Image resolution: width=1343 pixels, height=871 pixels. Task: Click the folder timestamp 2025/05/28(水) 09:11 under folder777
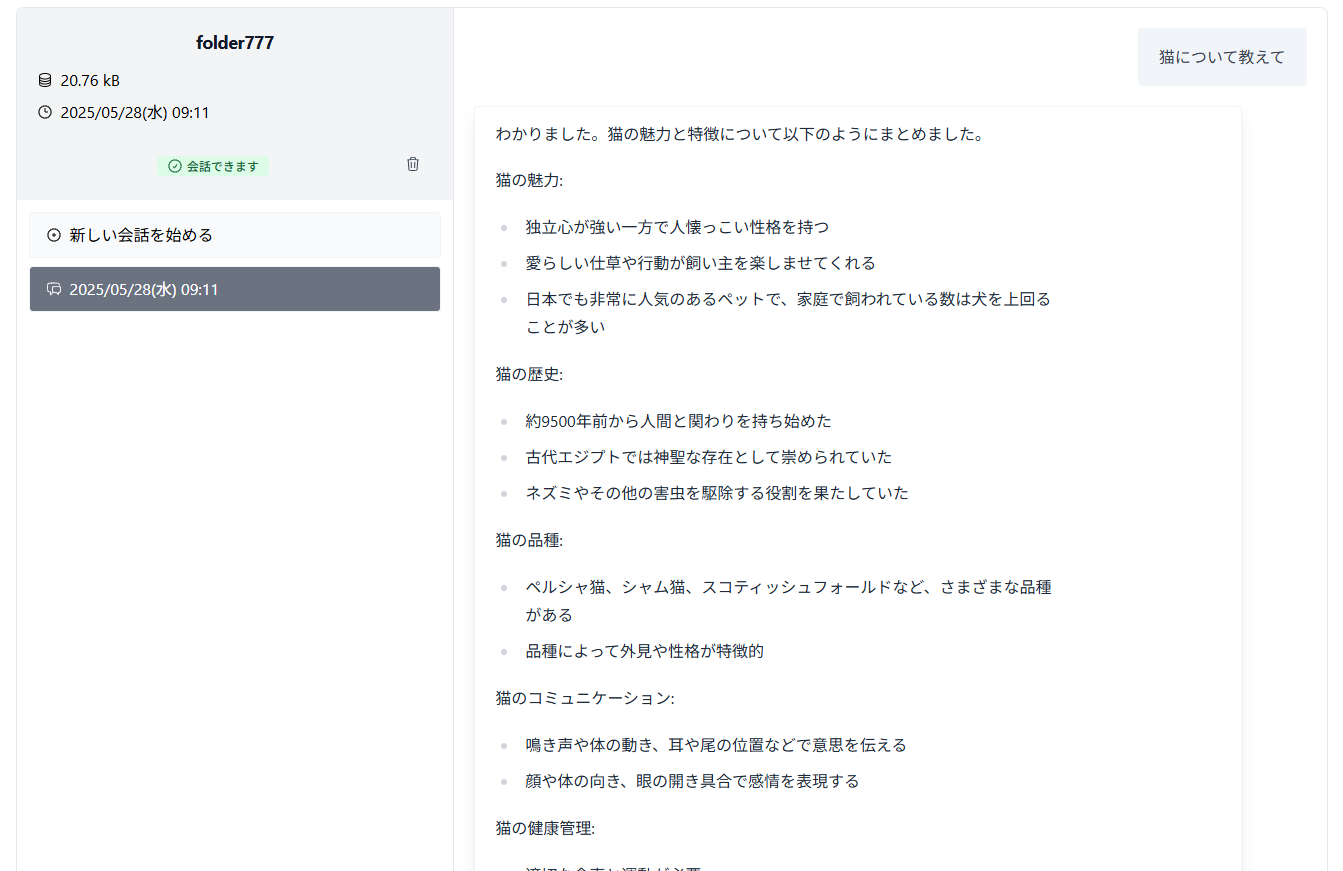coord(135,112)
